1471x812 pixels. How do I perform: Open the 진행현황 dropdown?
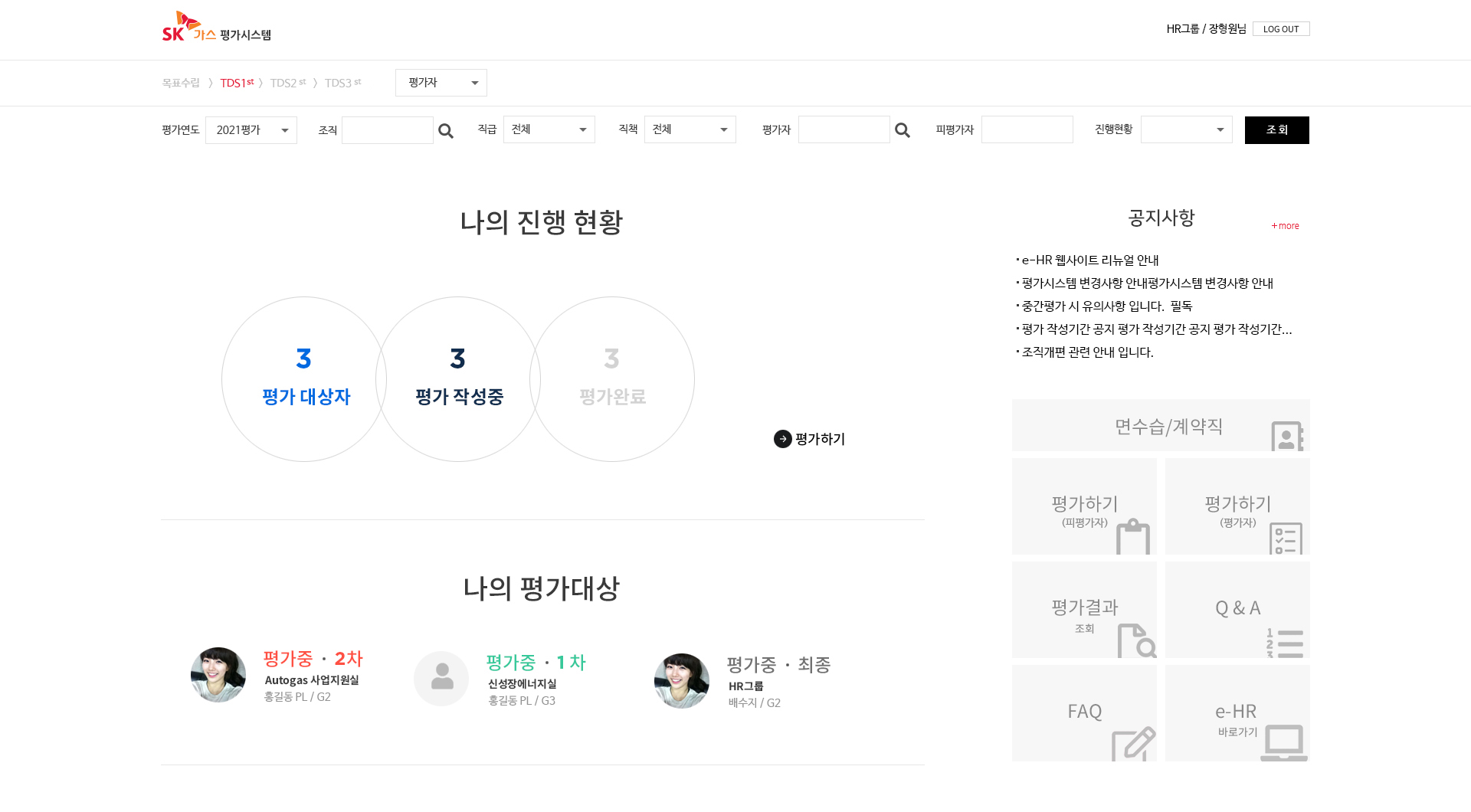(1186, 130)
